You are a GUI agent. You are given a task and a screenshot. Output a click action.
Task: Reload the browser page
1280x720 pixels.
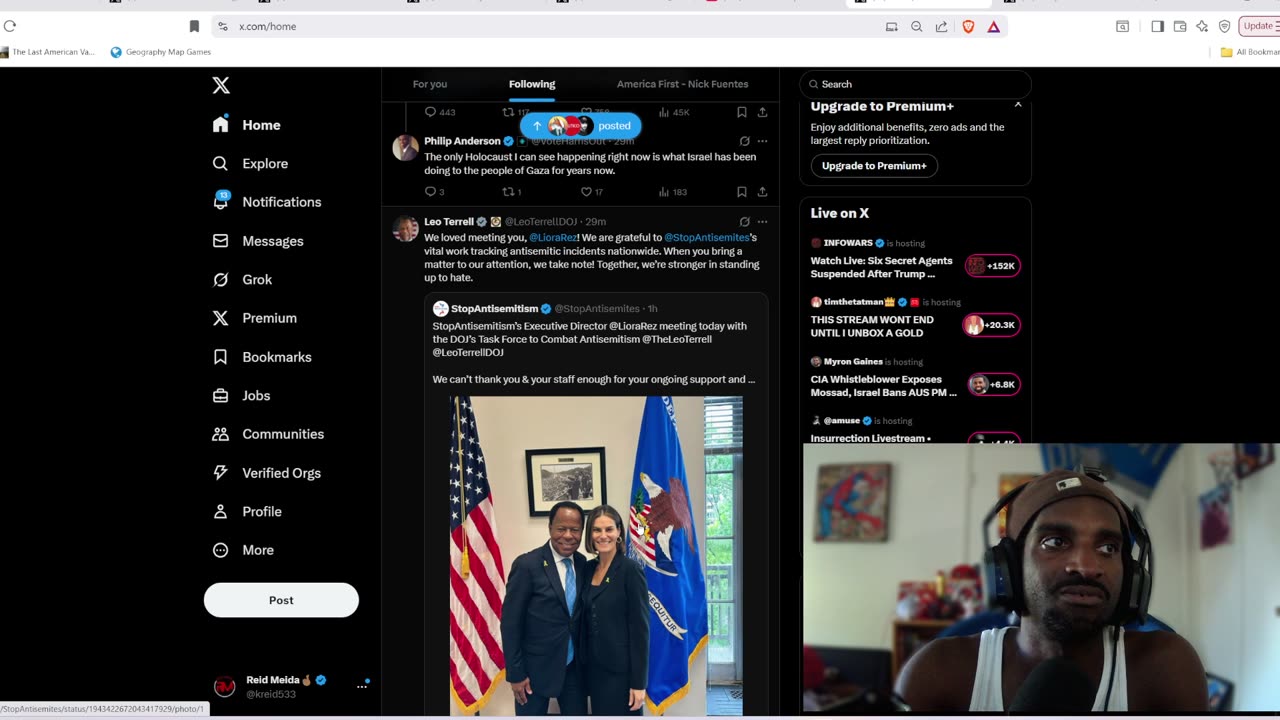point(10,26)
